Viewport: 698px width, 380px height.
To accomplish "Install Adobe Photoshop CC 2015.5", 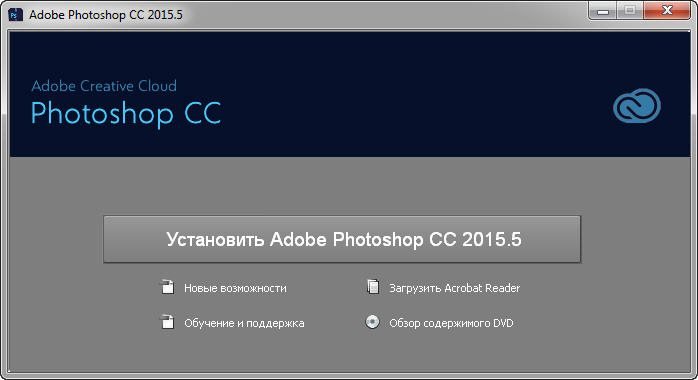I will (342, 239).
